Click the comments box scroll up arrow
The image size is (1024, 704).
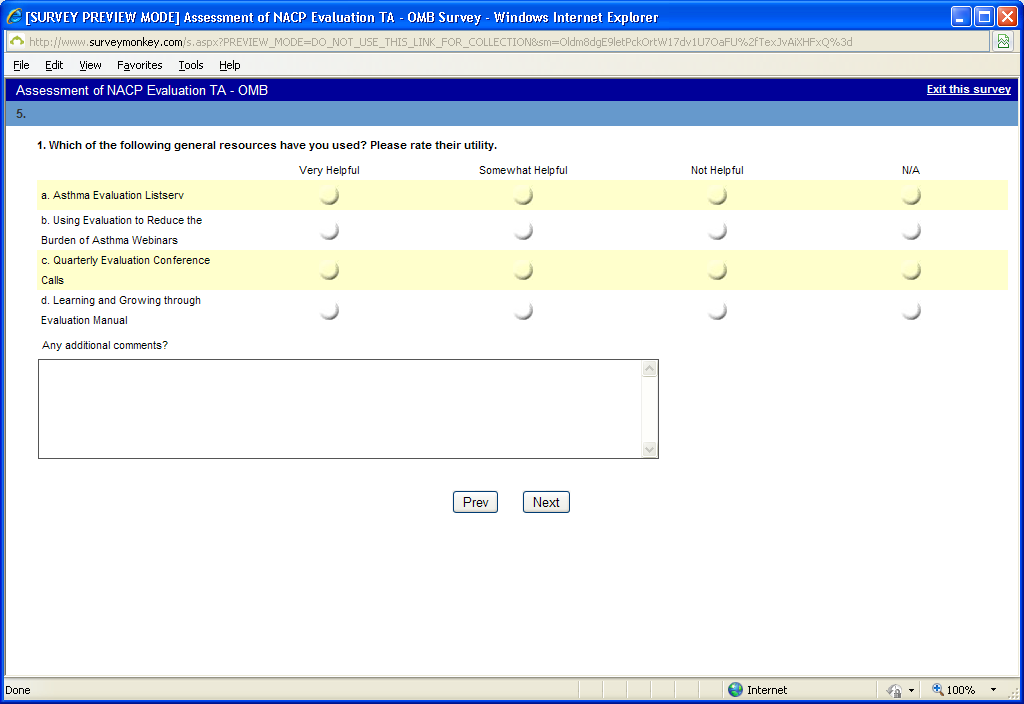click(x=649, y=369)
